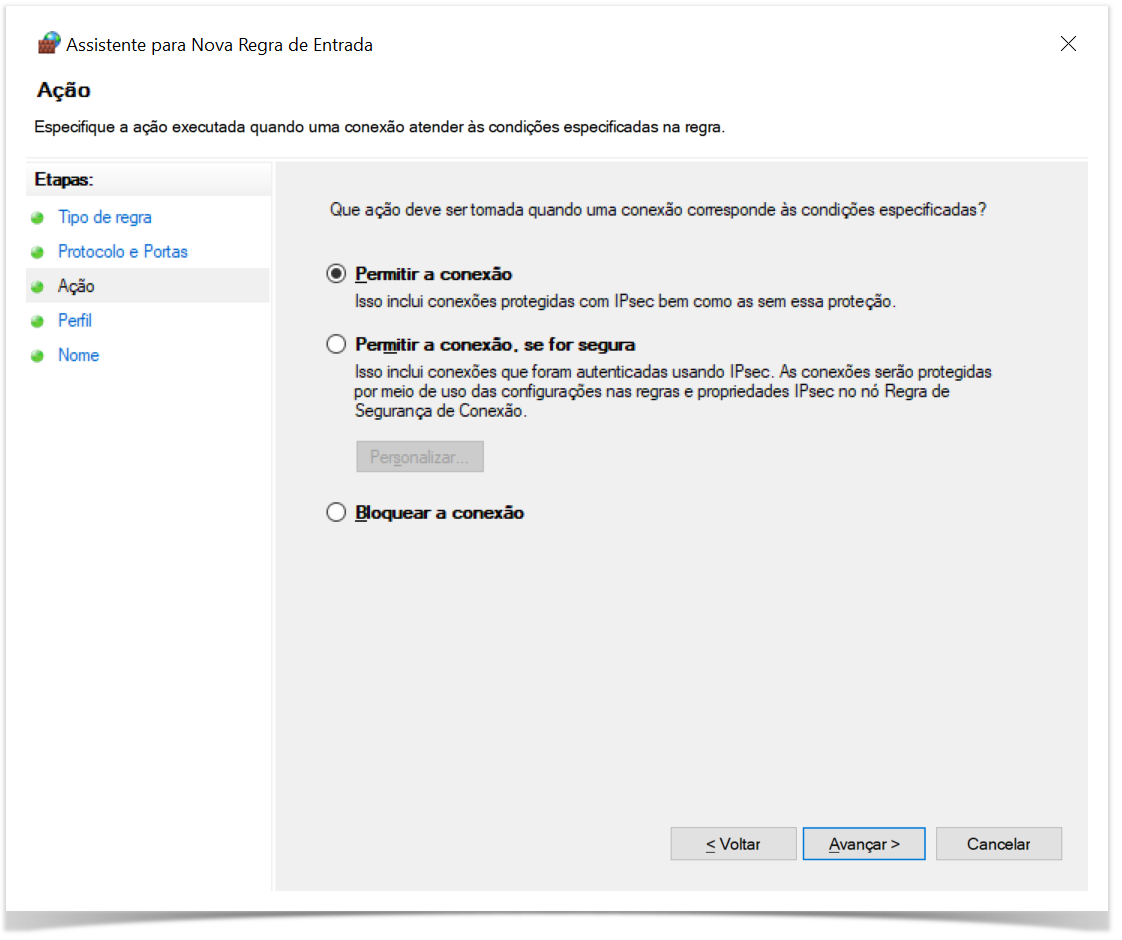The image size is (1122, 940).
Task: Click green bullet beside Tipo de regra
Action: [x=38, y=218]
